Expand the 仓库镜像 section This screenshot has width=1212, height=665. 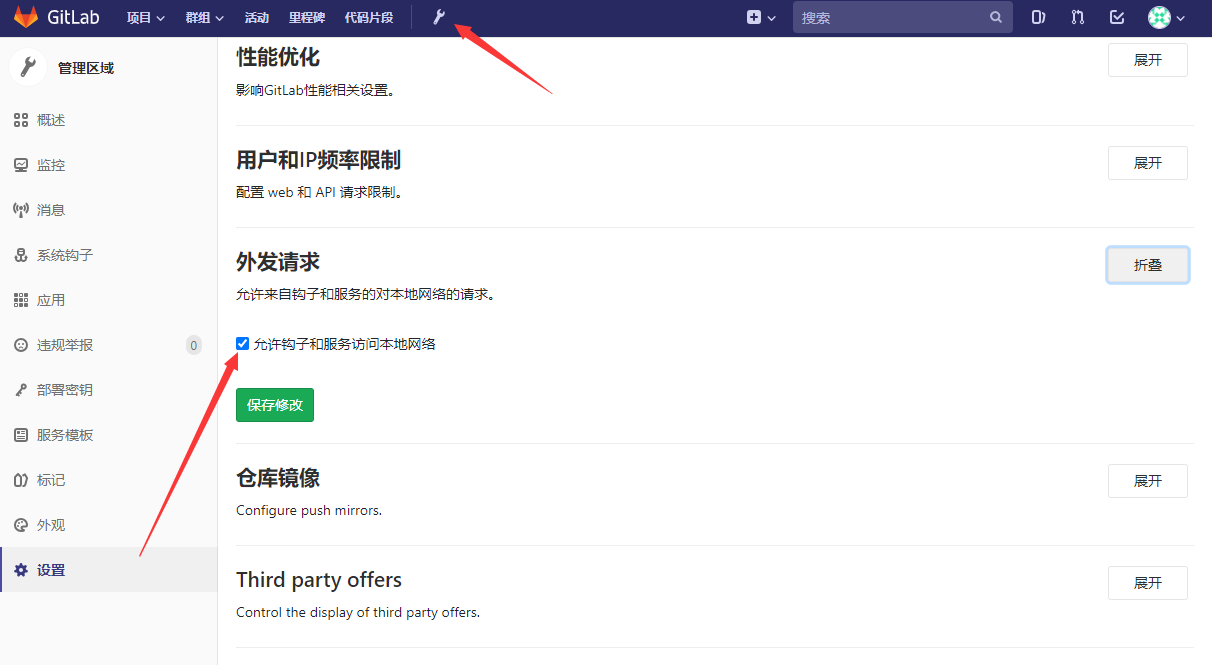[x=1147, y=481]
